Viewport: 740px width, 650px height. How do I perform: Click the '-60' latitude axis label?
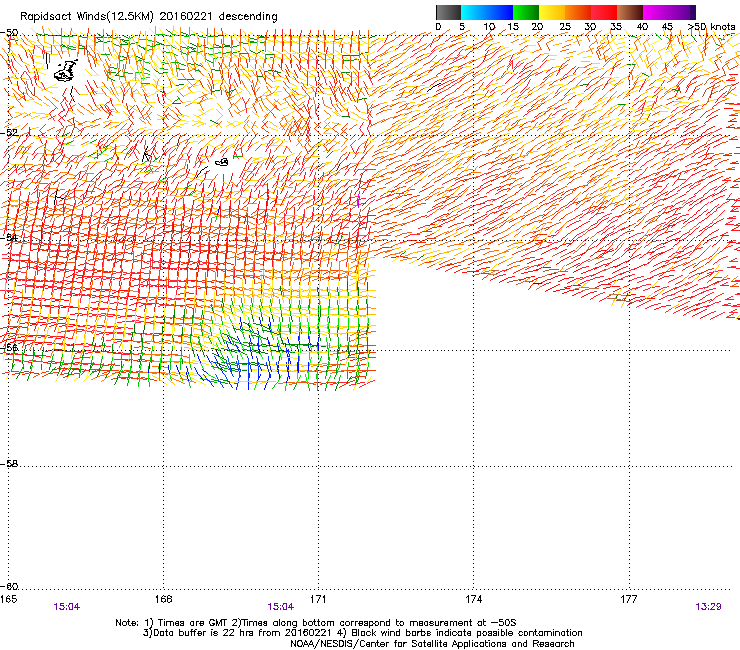pyautogui.click(x=9, y=587)
